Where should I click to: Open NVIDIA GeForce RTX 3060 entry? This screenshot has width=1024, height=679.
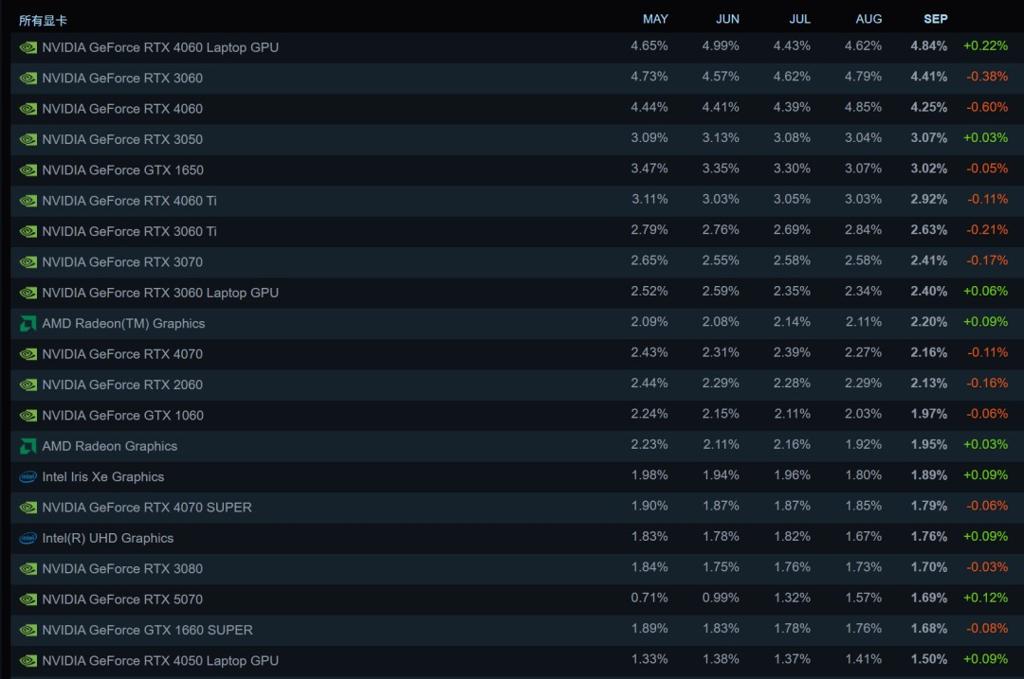coord(122,78)
